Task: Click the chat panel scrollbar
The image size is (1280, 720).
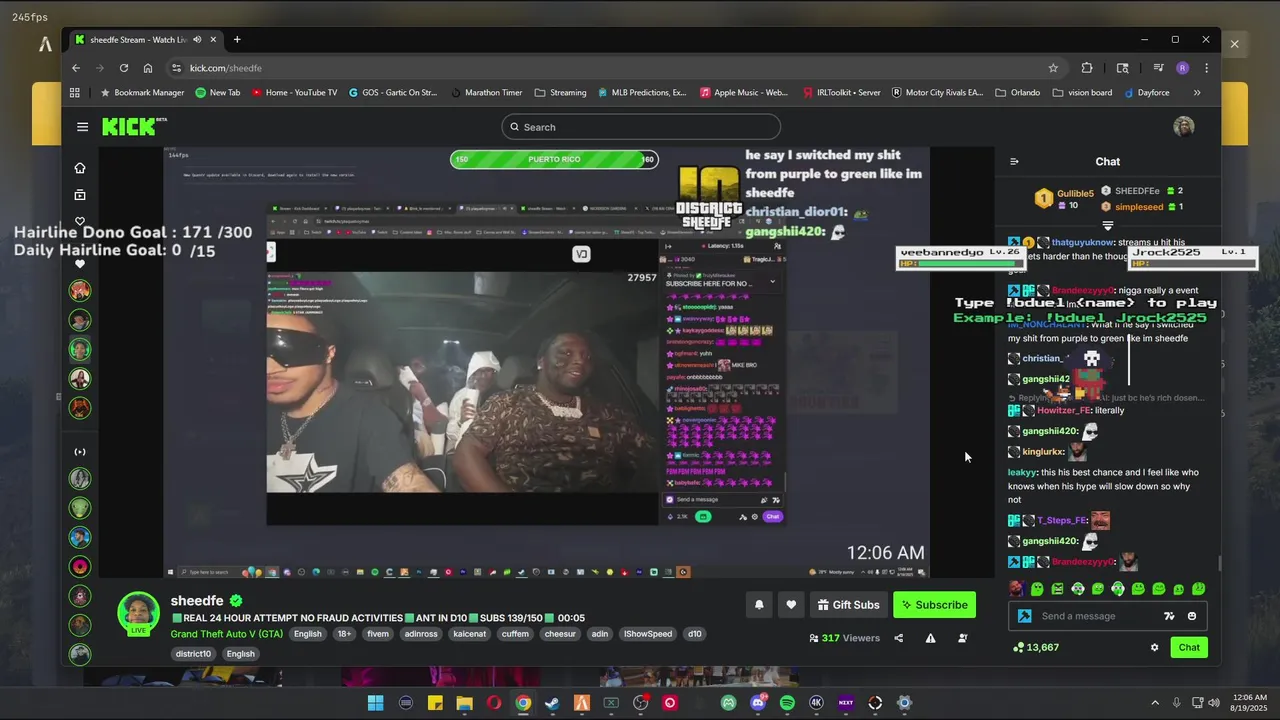Action: 1218,563
